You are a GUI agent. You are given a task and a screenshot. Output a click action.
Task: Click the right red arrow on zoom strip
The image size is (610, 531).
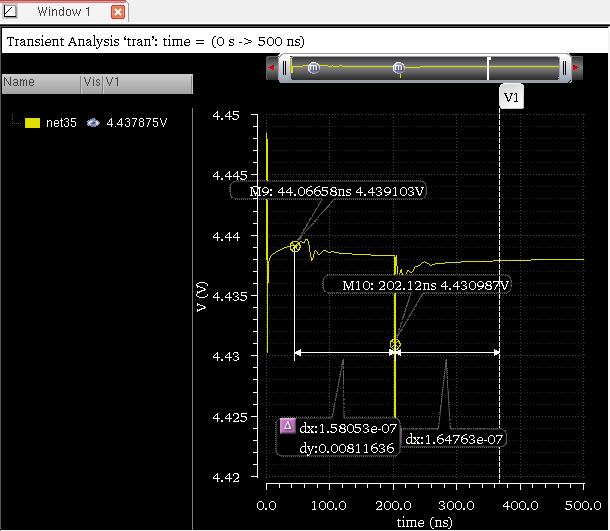click(x=576, y=68)
